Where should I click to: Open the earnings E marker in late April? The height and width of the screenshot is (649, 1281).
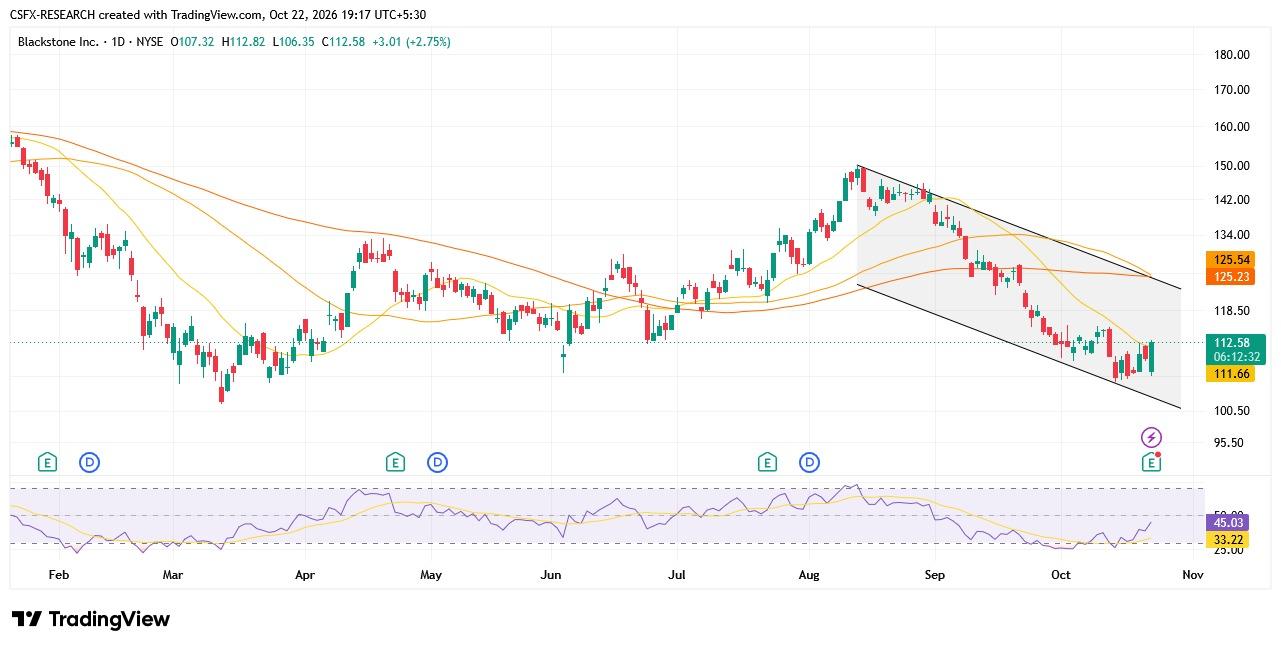395,462
